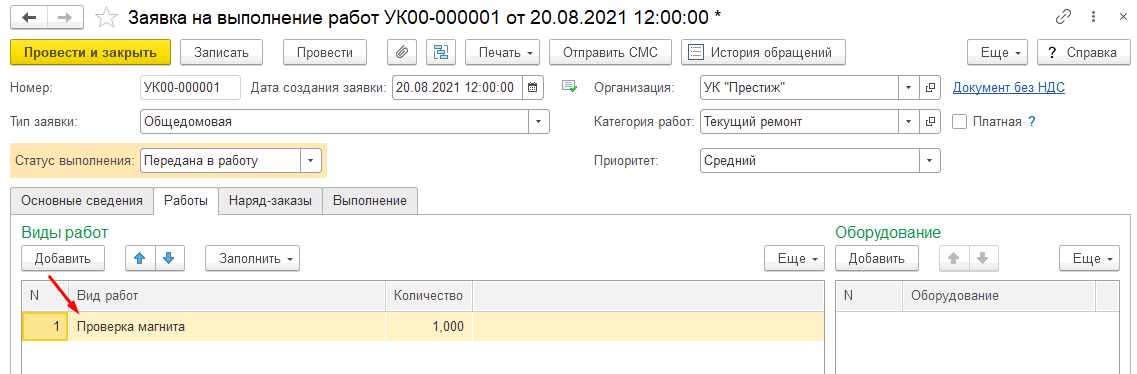1137x374 pixels.
Task: Click the question mark help near Платная
Action: pos(1032,122)
